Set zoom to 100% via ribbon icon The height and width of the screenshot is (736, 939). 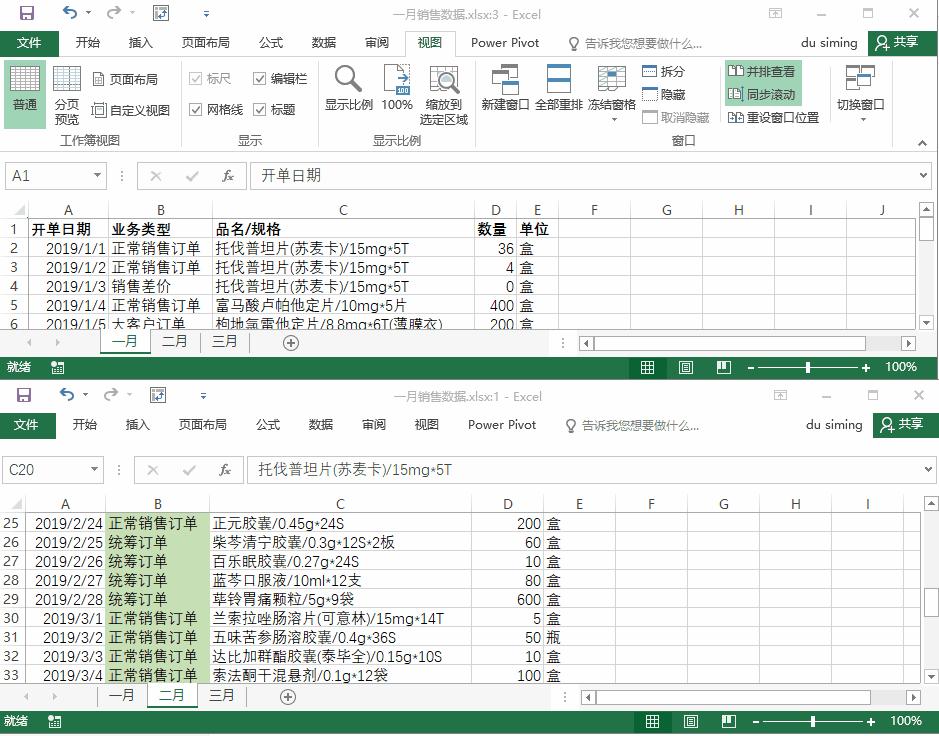[x=397, y=90]
